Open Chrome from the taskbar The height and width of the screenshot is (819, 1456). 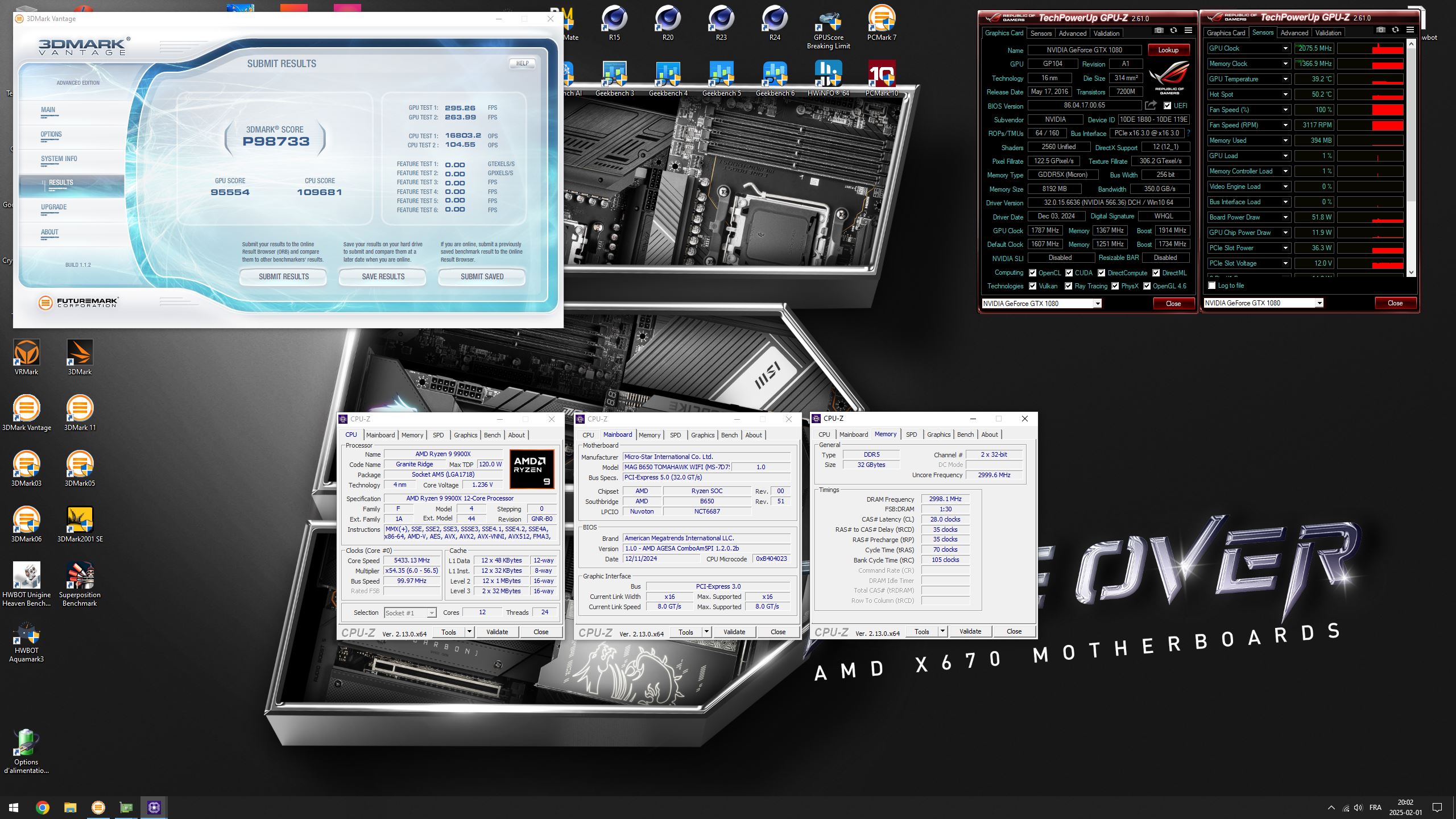coord(43,807)
